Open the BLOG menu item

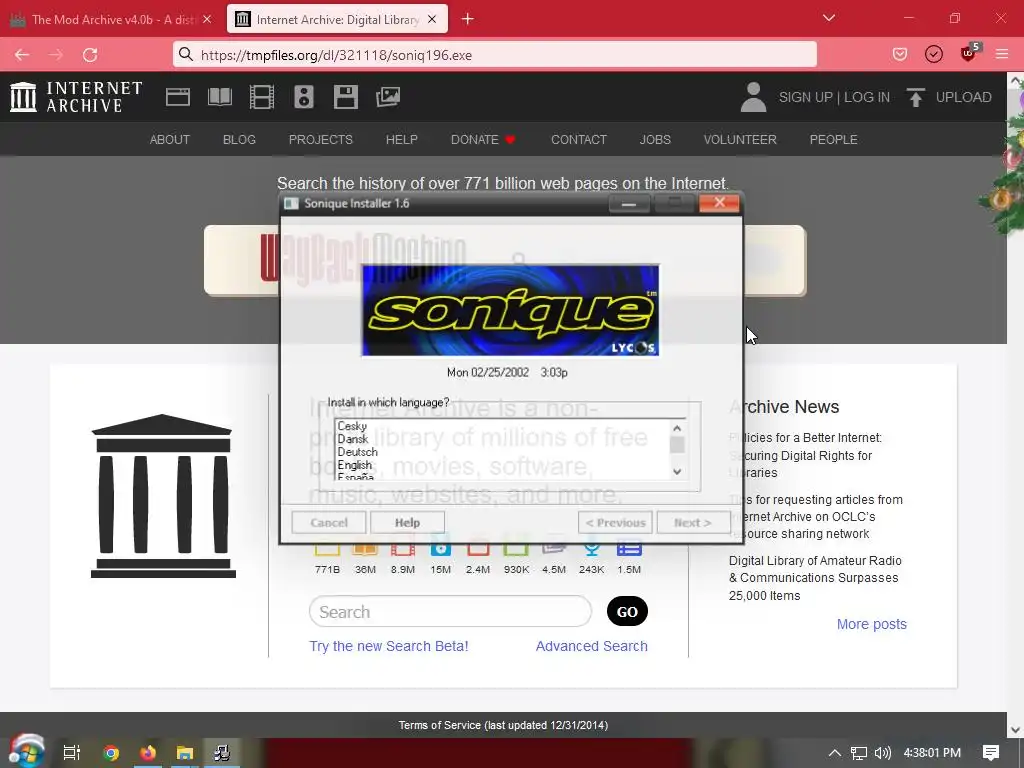coord(239,139)
